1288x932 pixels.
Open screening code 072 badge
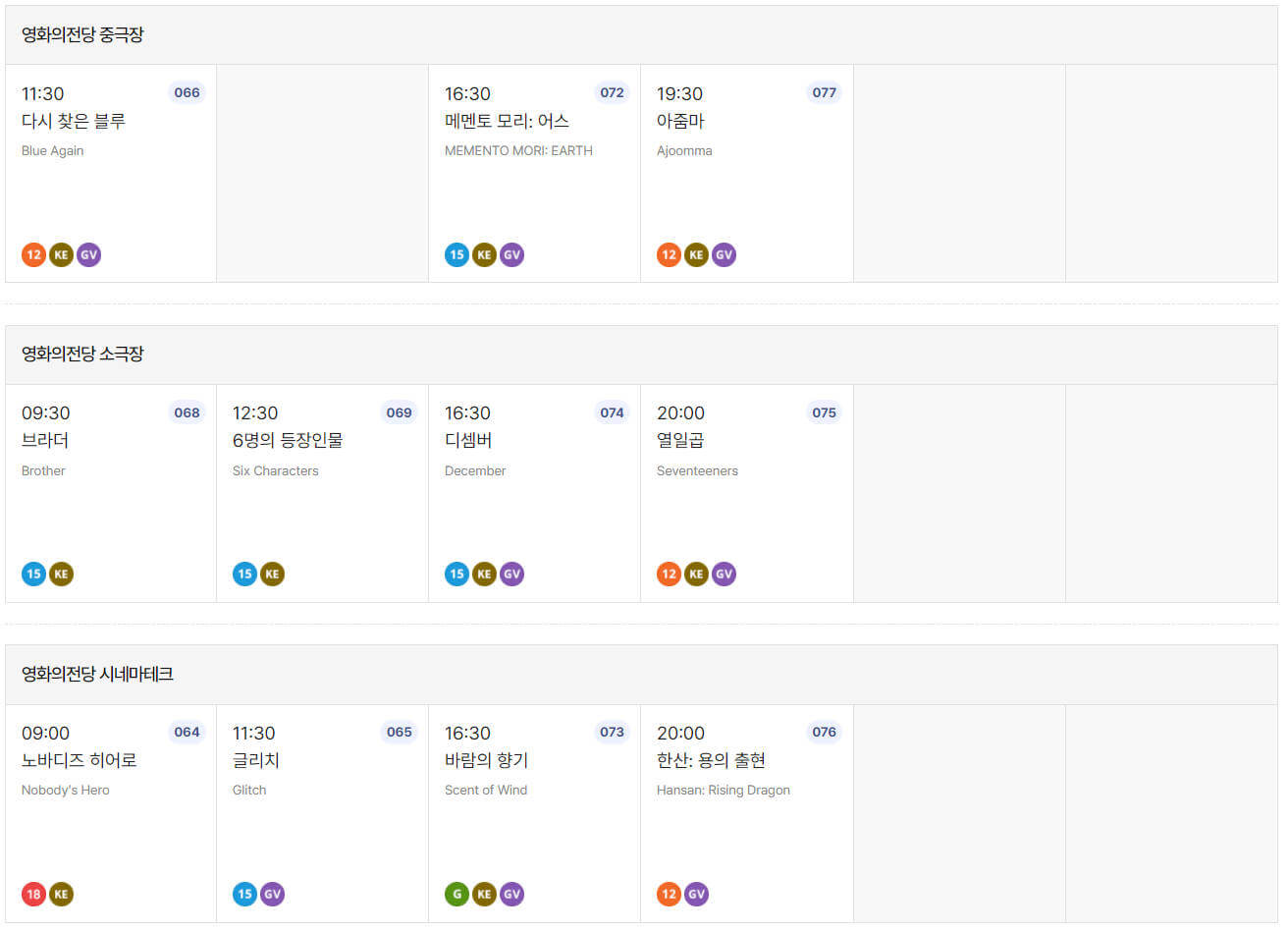612,92
